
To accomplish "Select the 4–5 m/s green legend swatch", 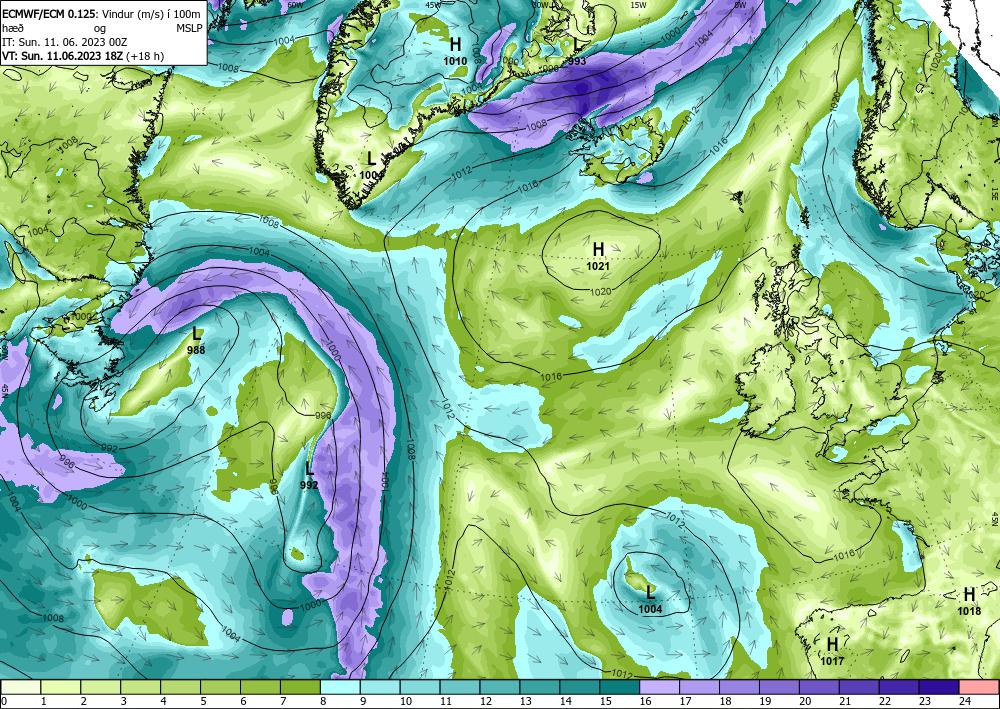I will click(180, 687).
